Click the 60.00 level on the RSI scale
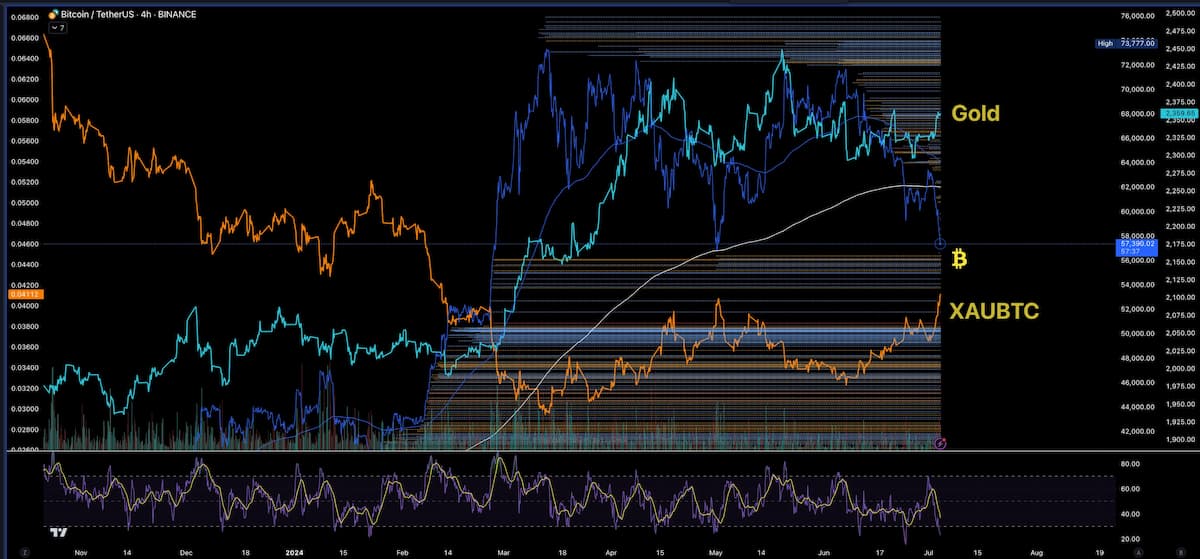 [x=1130, y=489]
